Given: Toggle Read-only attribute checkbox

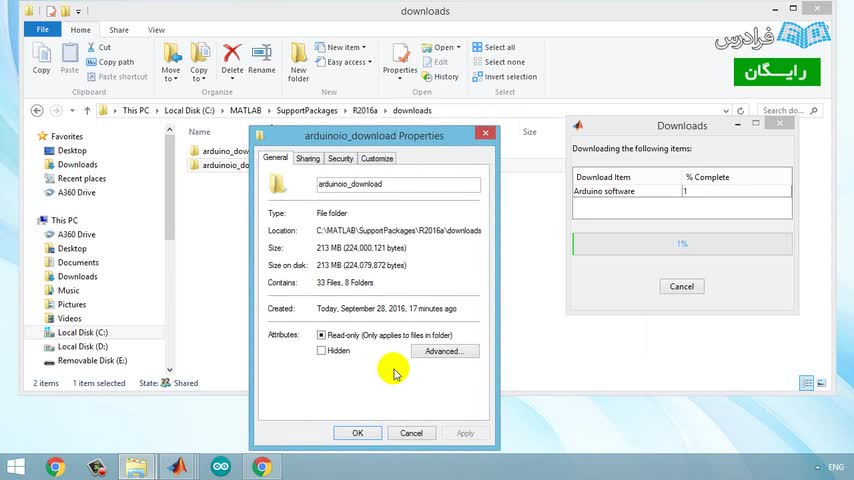Looking at the screenshot, I should pos(321,335).
